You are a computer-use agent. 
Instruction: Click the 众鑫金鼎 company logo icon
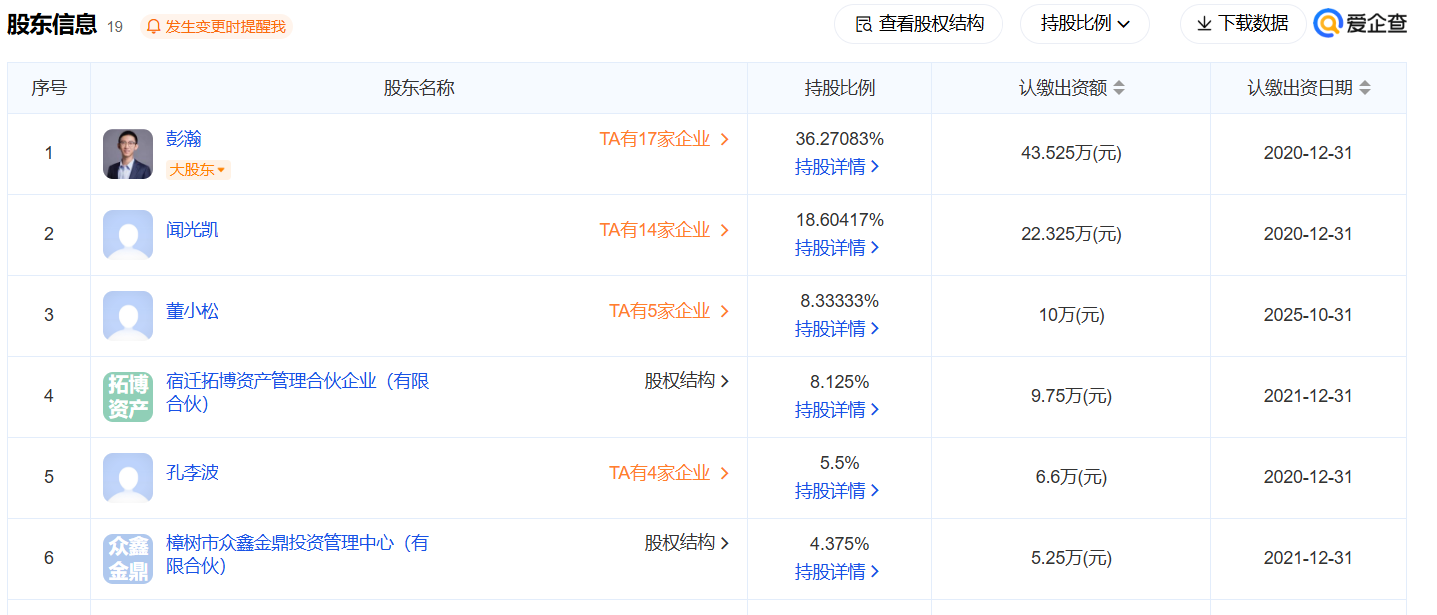coord(128,559)
